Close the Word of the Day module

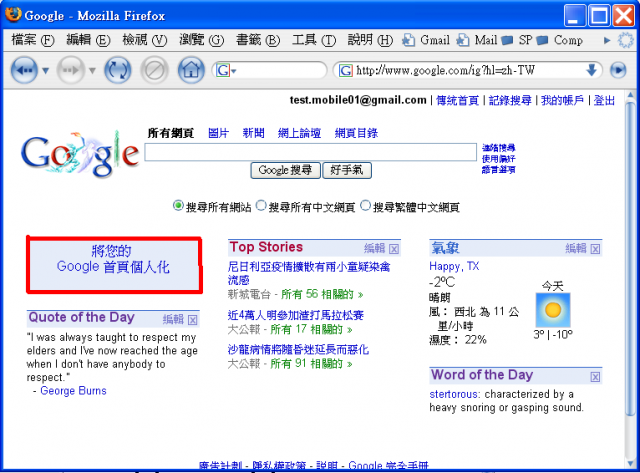[596, 377]
